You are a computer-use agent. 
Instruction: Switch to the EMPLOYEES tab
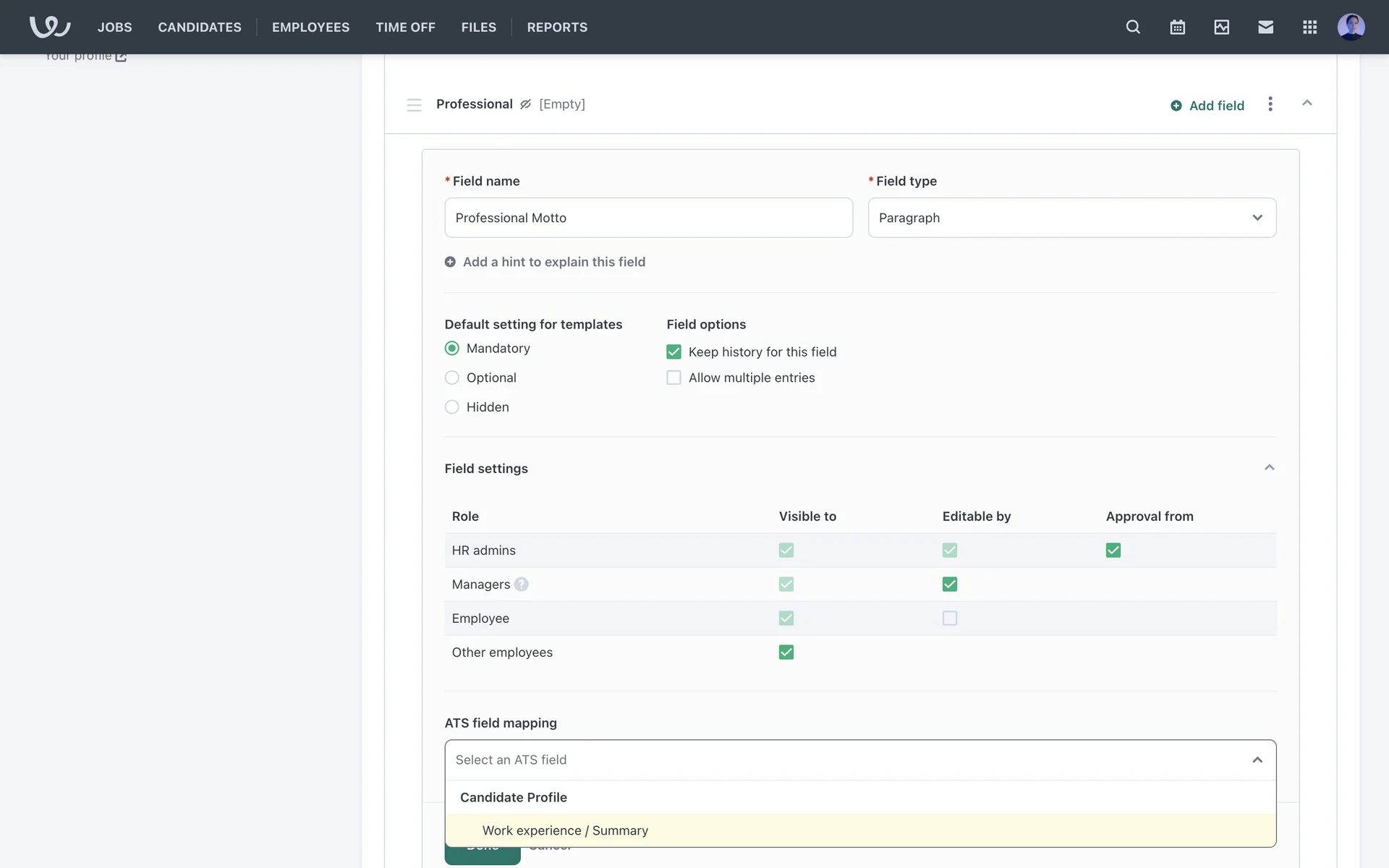[x=310, y=27]
